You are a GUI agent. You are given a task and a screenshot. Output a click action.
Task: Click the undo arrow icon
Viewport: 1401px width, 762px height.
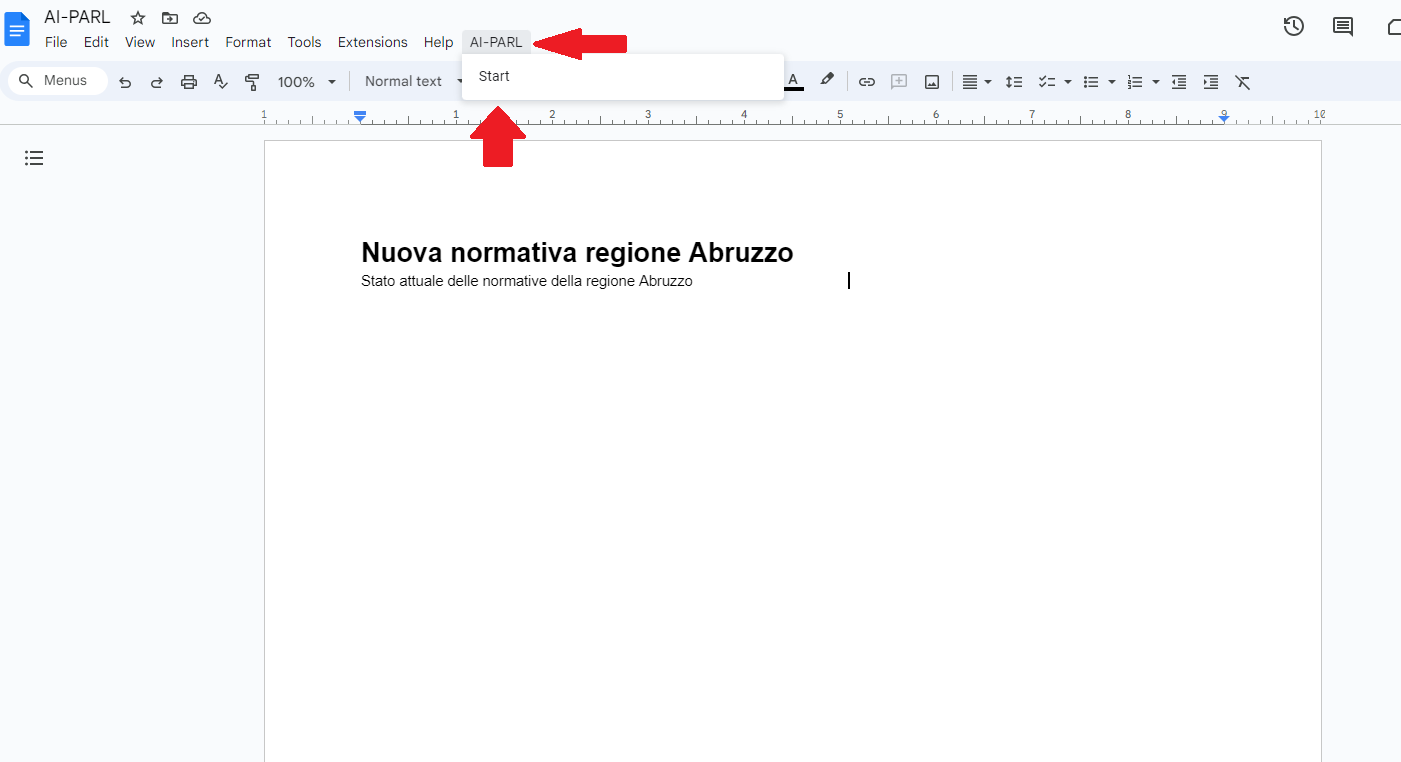tap(125, 82)
